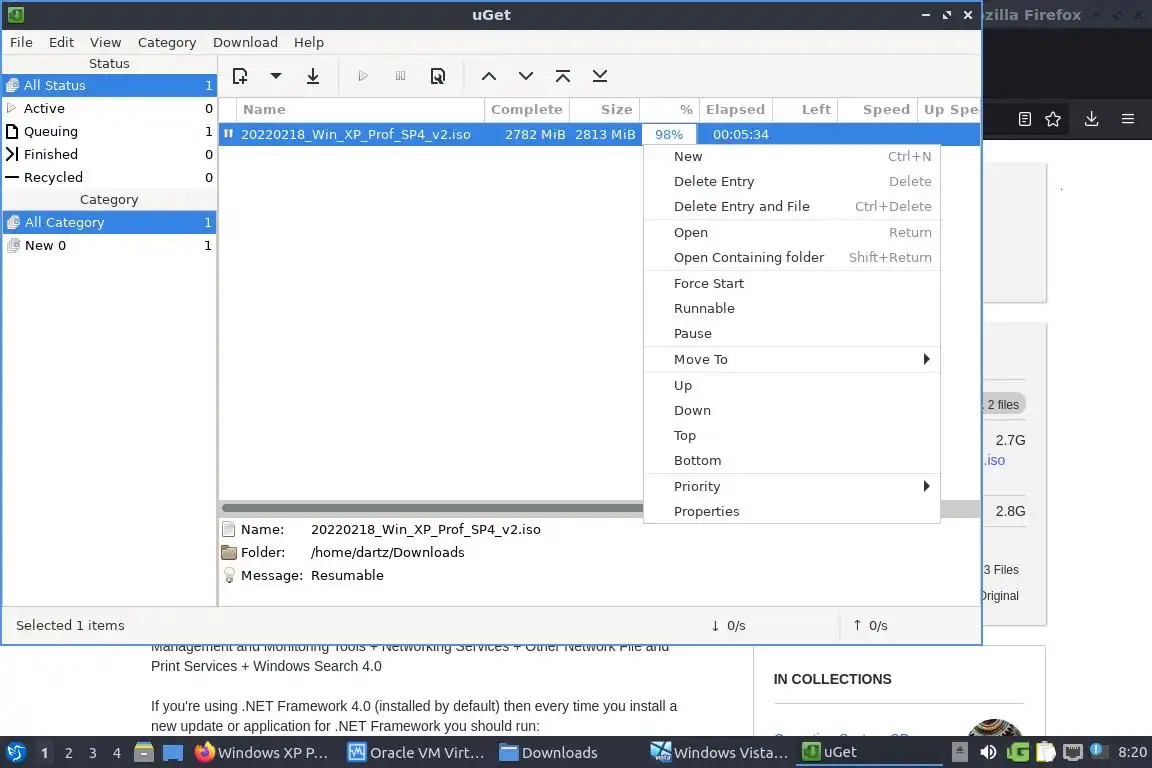This screenshot has height=768, width=1152.
Task: Click the Left column header
Action: [x=805, y=110]
